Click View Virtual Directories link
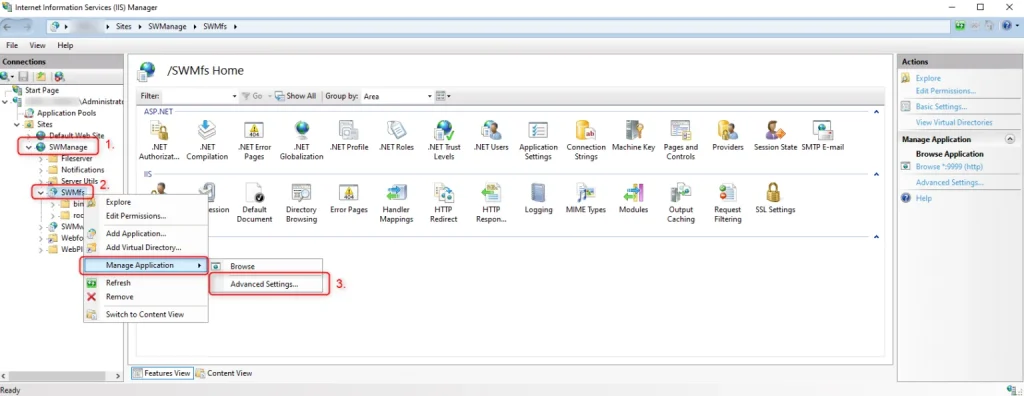Viewport: 1024px width, 396px height. tap(953, 122)
